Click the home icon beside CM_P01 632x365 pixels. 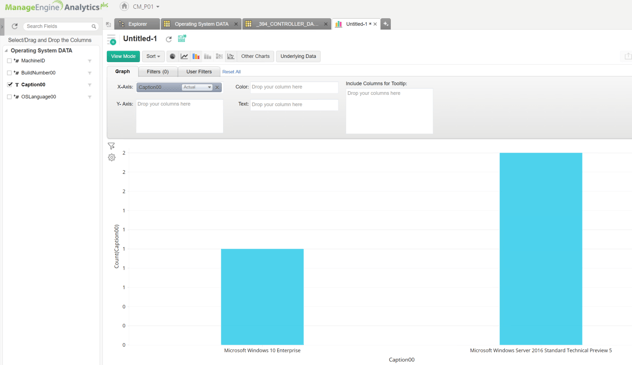pyautogui.click(x=124, y=6)
